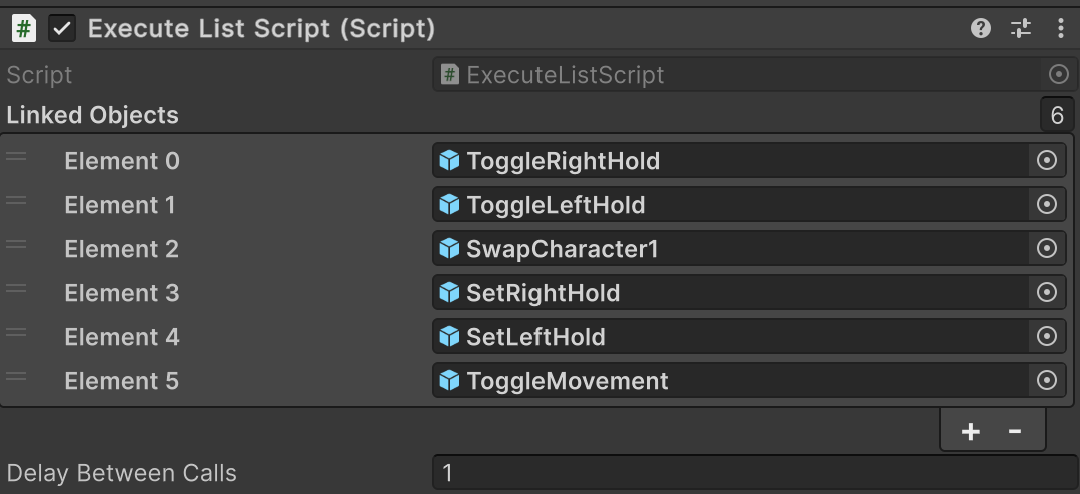
Task: Click the Element 0 drag handle
Action: point(16,157)
